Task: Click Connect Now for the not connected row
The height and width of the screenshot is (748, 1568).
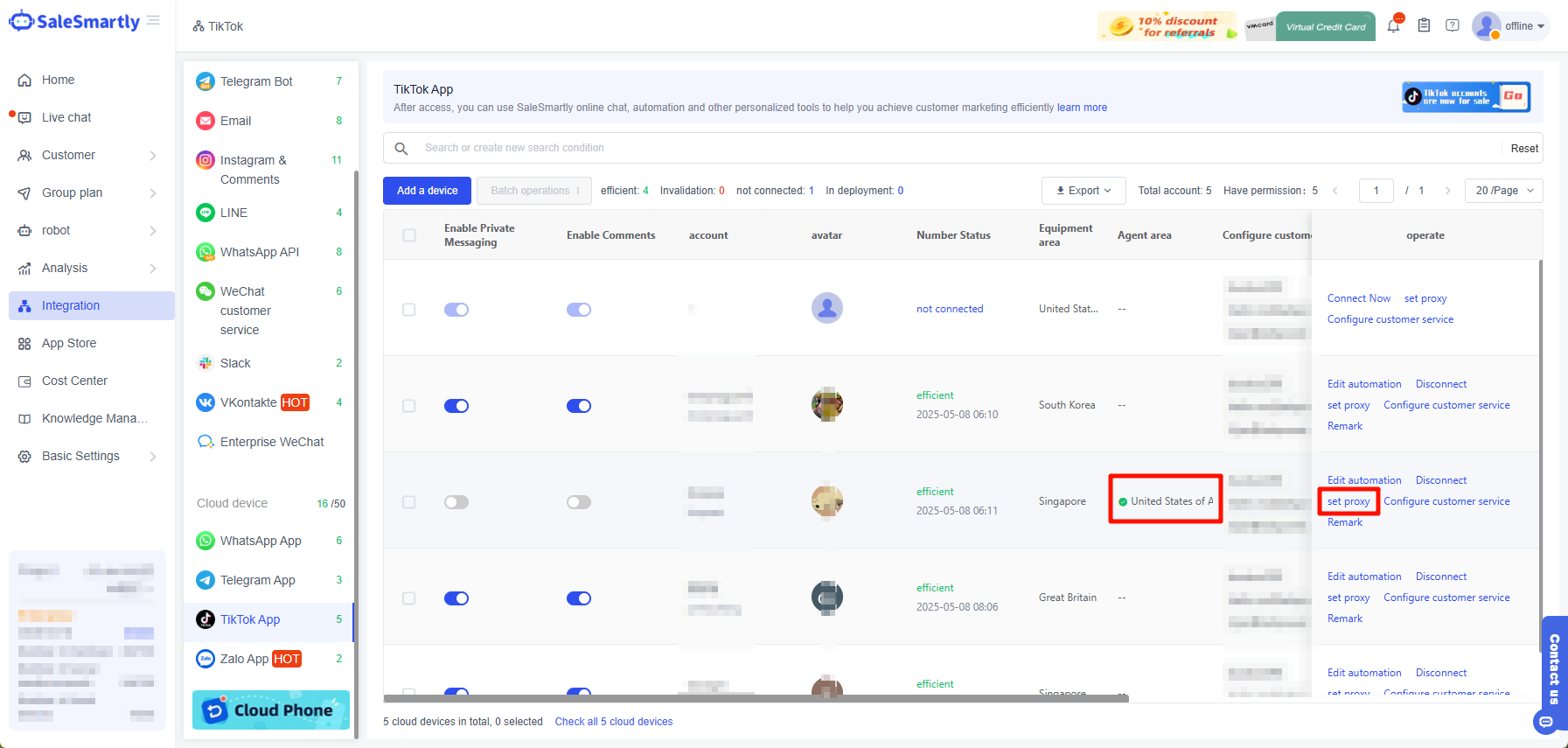Action: 1359,298
